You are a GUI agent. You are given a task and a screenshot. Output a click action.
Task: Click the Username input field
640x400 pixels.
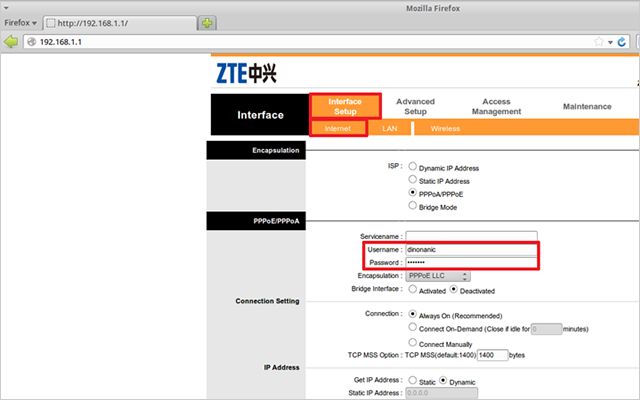pyautogui.click(x=470, y=248)
